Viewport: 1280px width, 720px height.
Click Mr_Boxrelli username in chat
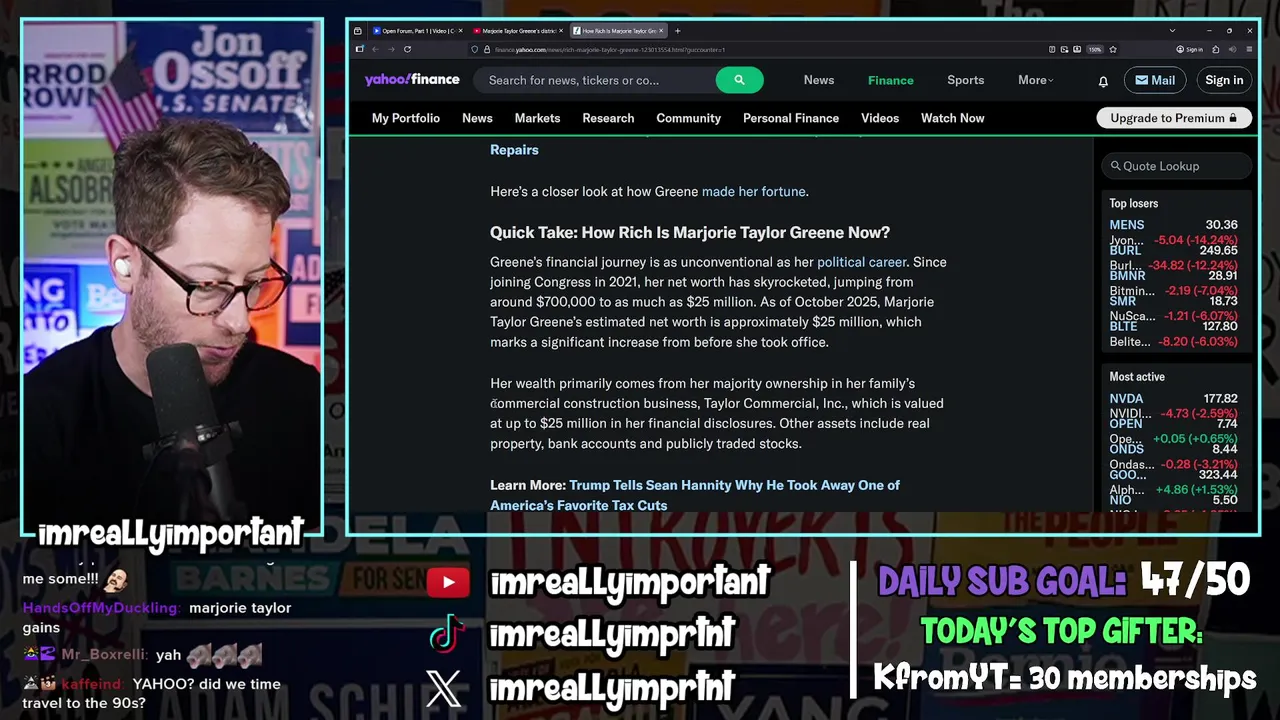[x=105, y=655]
